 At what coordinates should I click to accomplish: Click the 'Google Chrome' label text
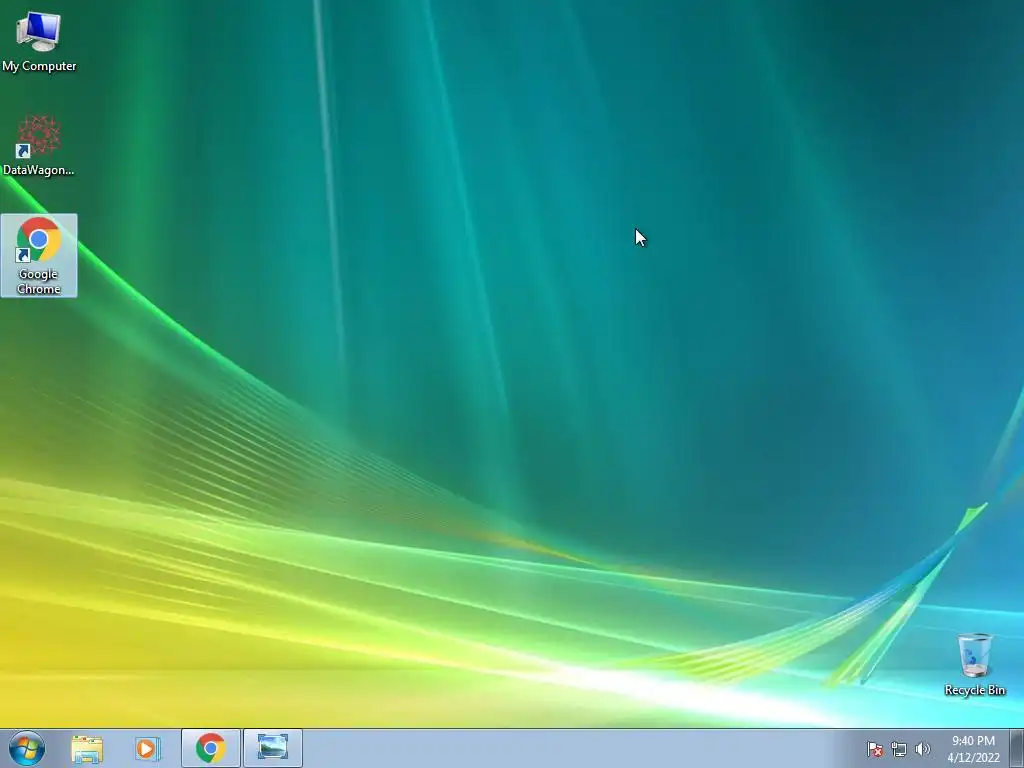click(39, 281)
